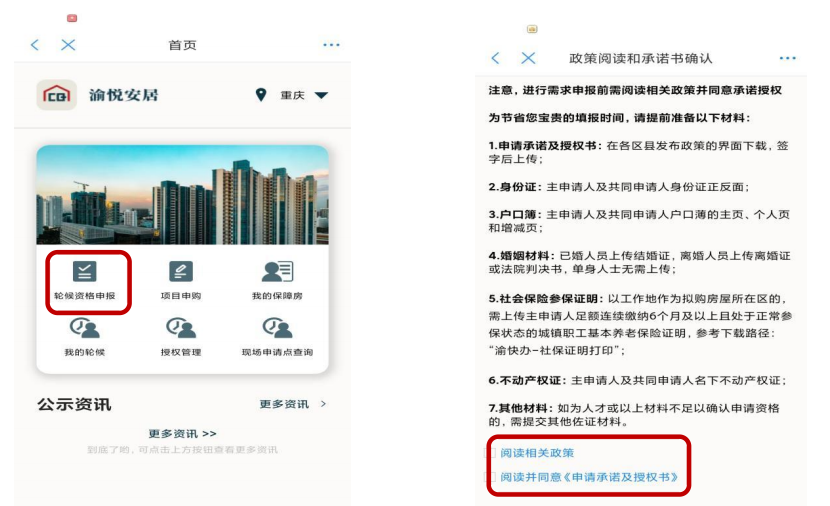The image size is (830, 506).
Task: Open 我的轮候 icon
Action: [x=85, y=328]
